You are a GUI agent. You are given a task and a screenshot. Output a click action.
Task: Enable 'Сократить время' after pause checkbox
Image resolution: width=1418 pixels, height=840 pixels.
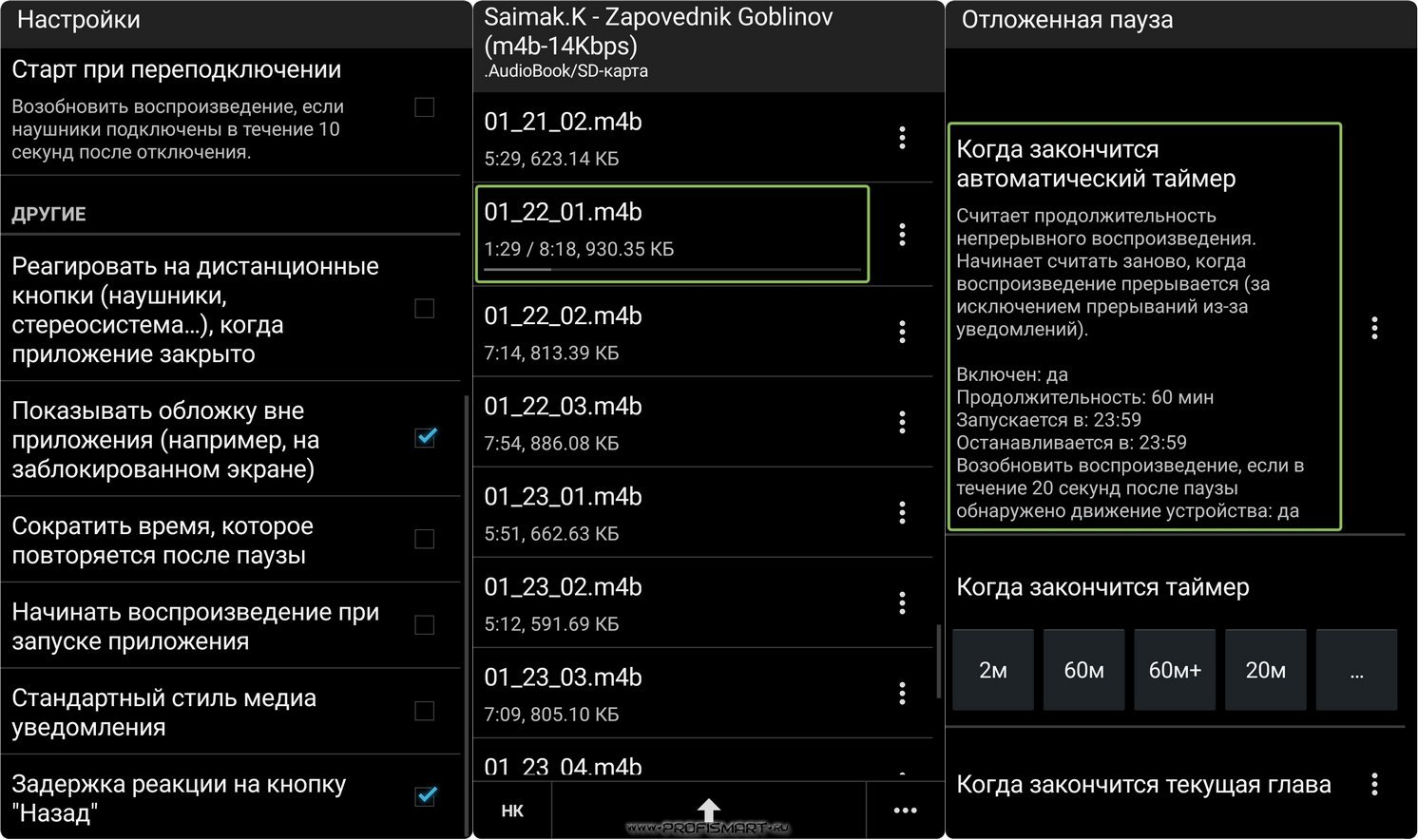click(425, 539)
